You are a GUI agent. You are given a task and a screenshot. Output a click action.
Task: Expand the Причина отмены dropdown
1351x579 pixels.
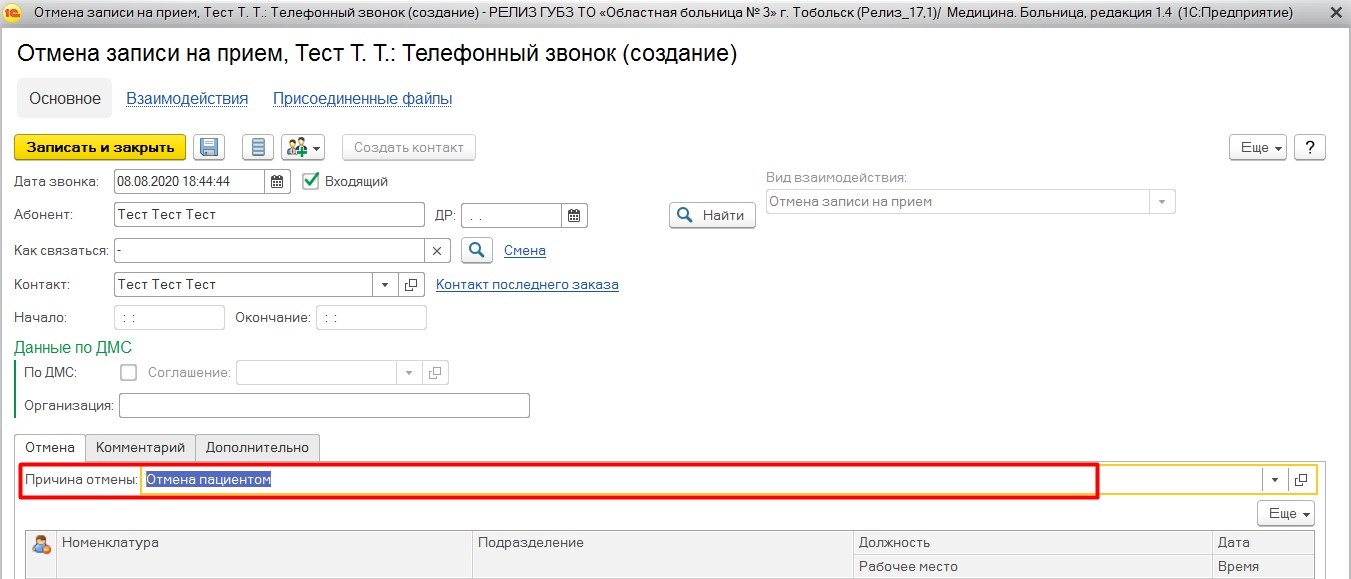coord(1274,480)
